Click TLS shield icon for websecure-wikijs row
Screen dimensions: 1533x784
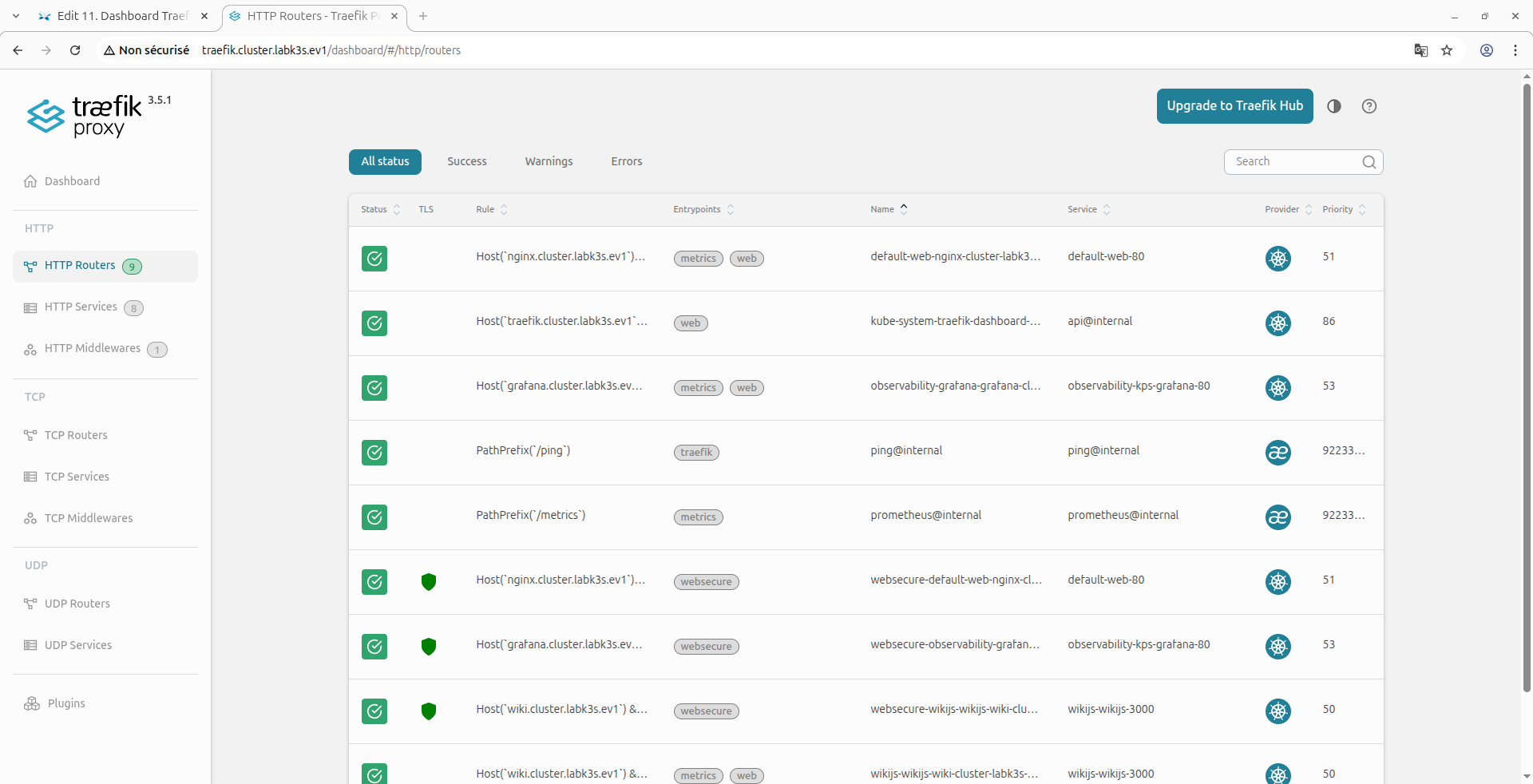(429, 711)
